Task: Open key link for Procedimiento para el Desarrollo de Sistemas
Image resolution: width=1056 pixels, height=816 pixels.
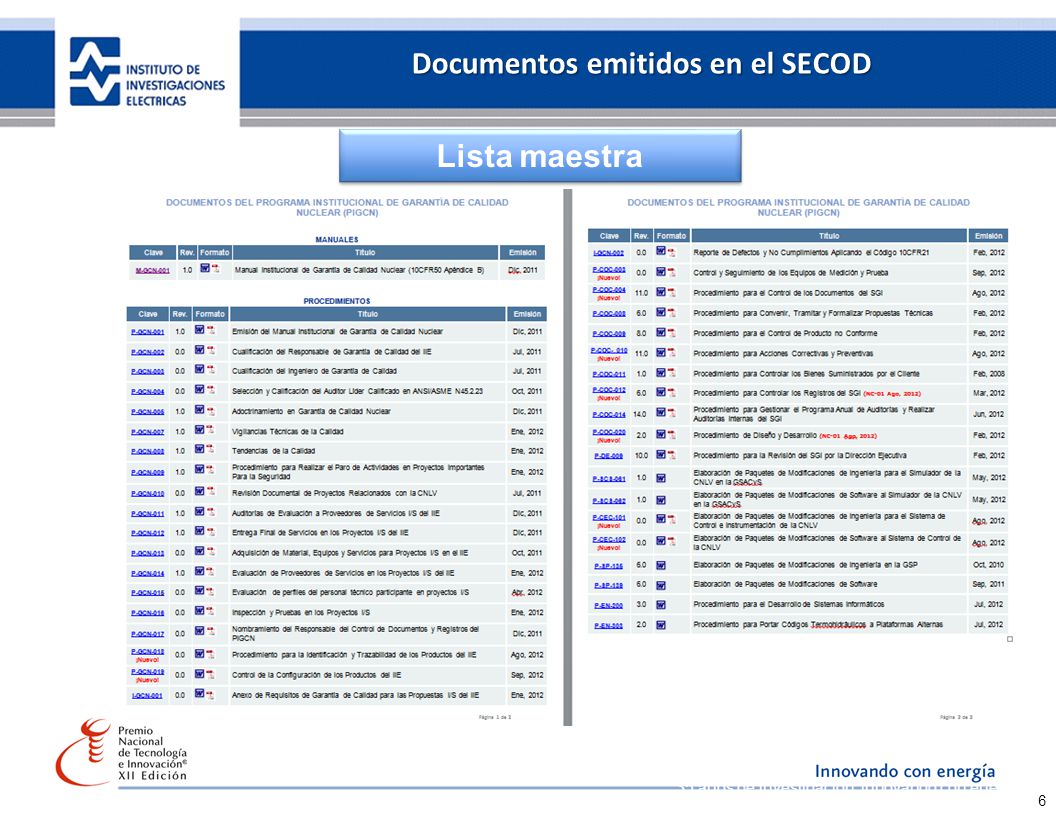Action: 609,606
